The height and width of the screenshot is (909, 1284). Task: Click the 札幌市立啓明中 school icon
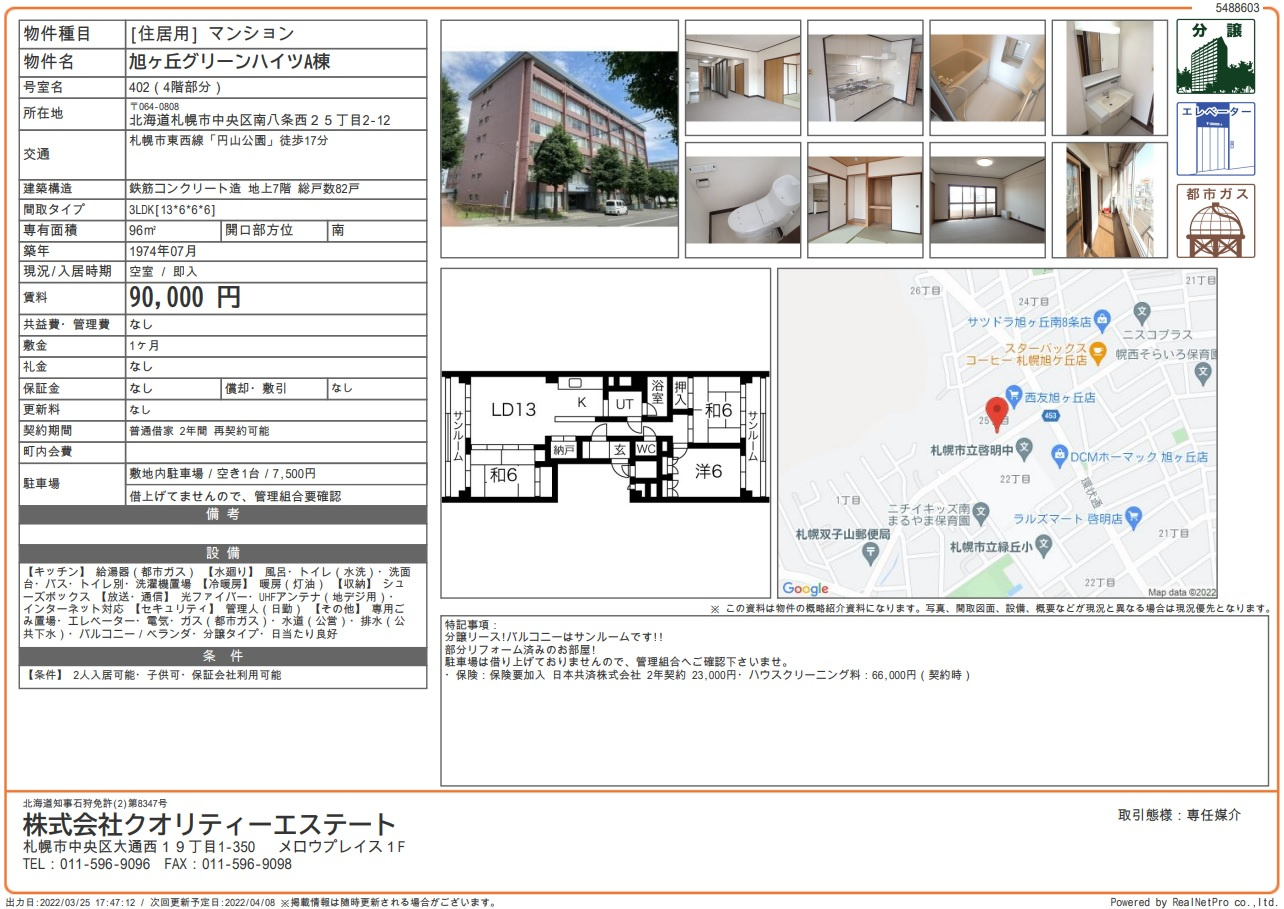(x=1023, y=449)
